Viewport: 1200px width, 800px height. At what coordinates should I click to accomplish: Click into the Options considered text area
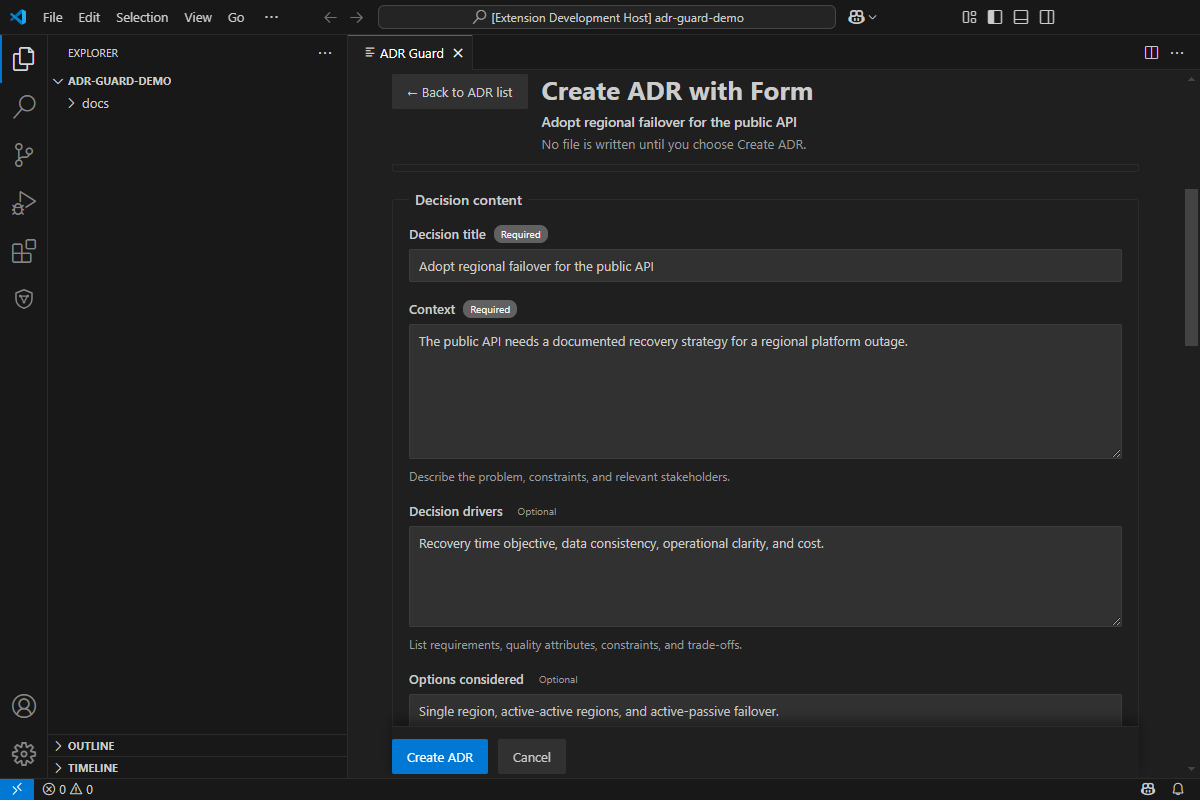click(x=765, y=710)
